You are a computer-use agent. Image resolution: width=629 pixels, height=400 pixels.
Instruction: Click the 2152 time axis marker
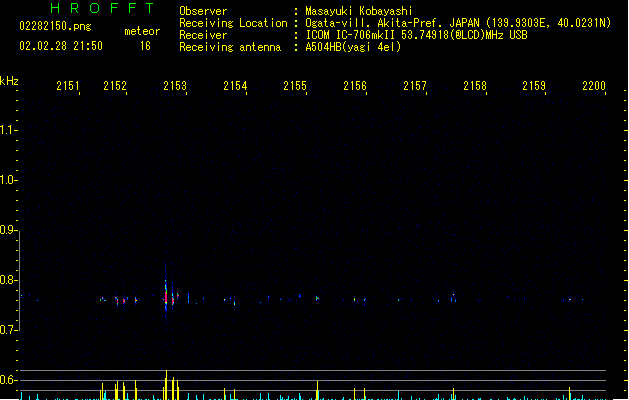pyautogui.click(x=115, y=86)
